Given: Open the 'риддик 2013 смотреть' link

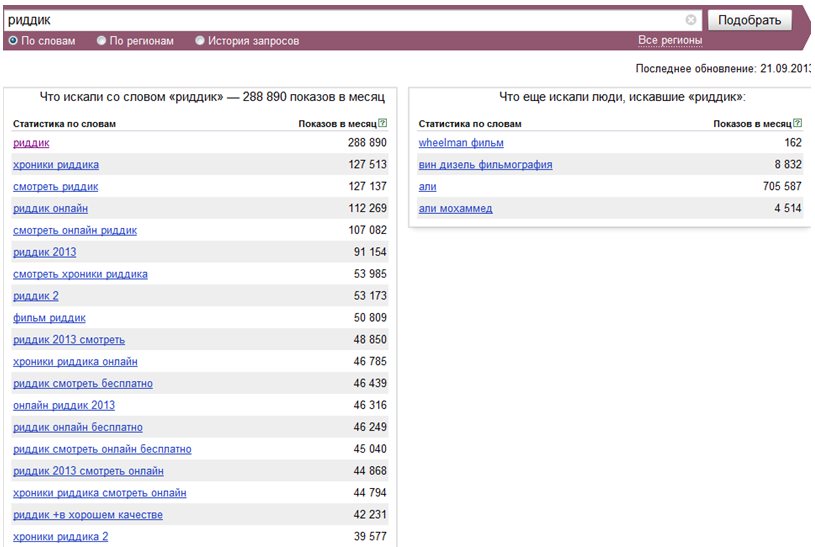Looking at the screenshot, I should click(69, 340).
